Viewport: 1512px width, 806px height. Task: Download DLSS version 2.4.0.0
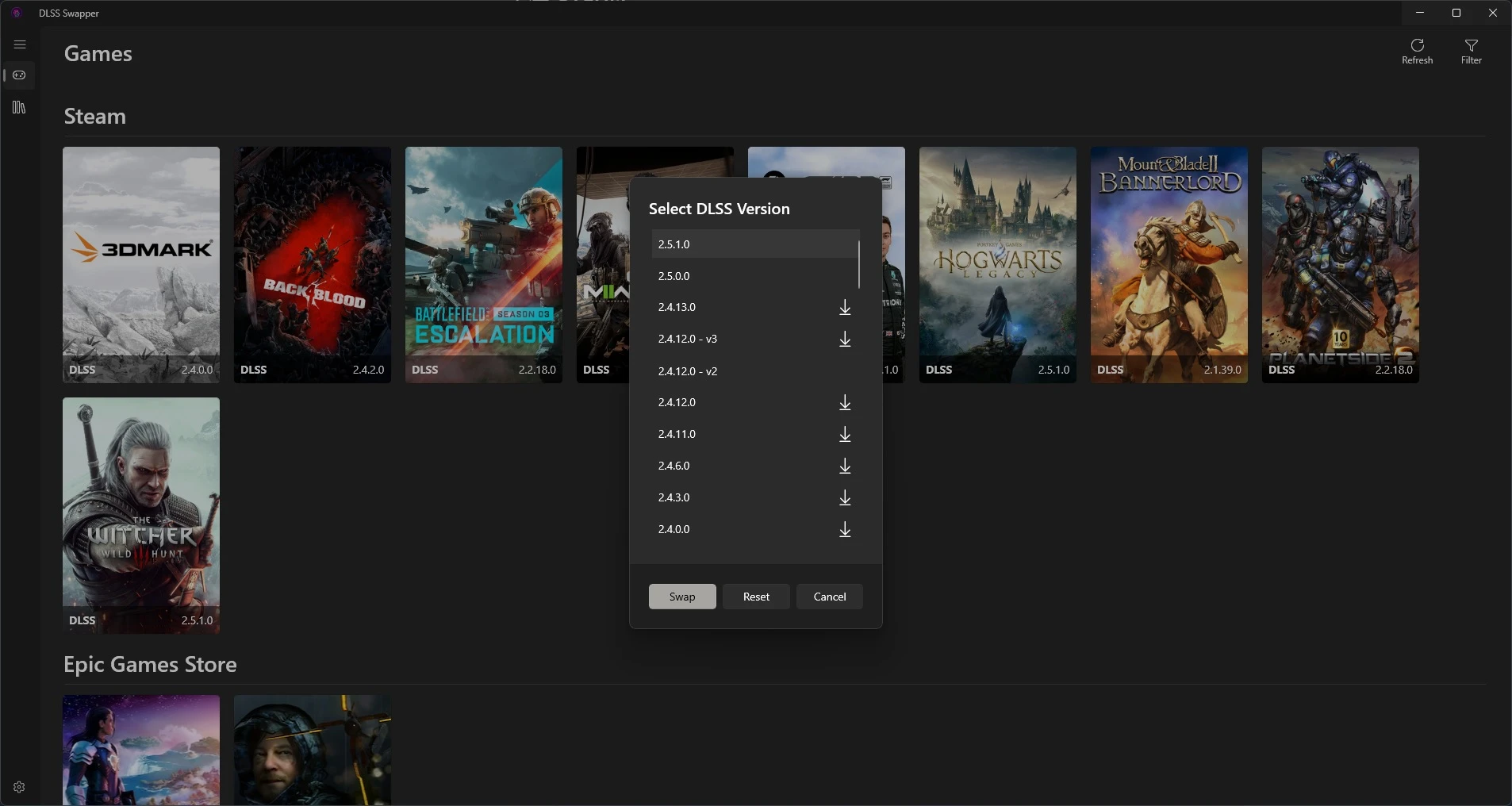843,531
